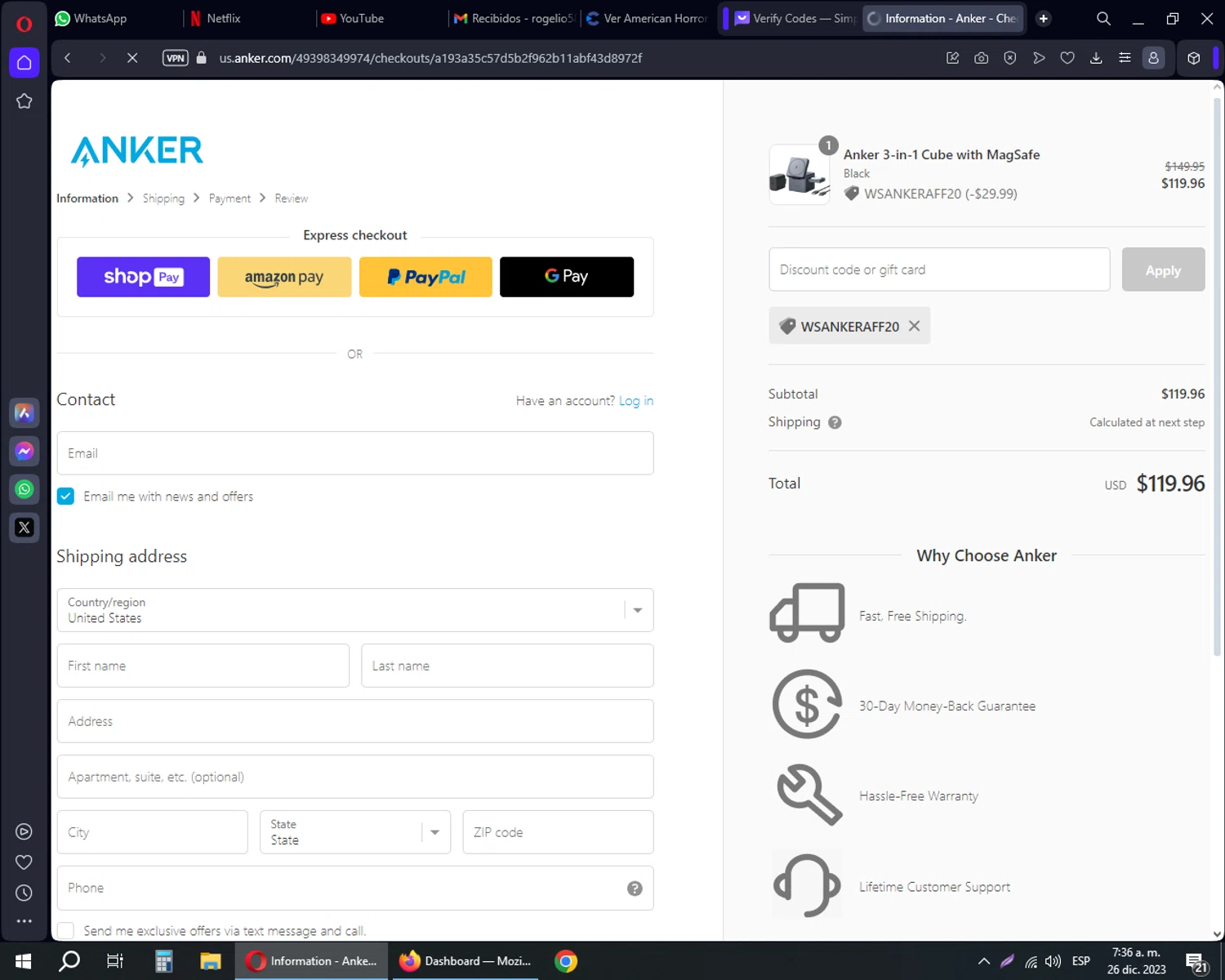The height and width of the screenshot is (980, 1225).
Task: Click Phone field help icon
Action: [635, 889]
